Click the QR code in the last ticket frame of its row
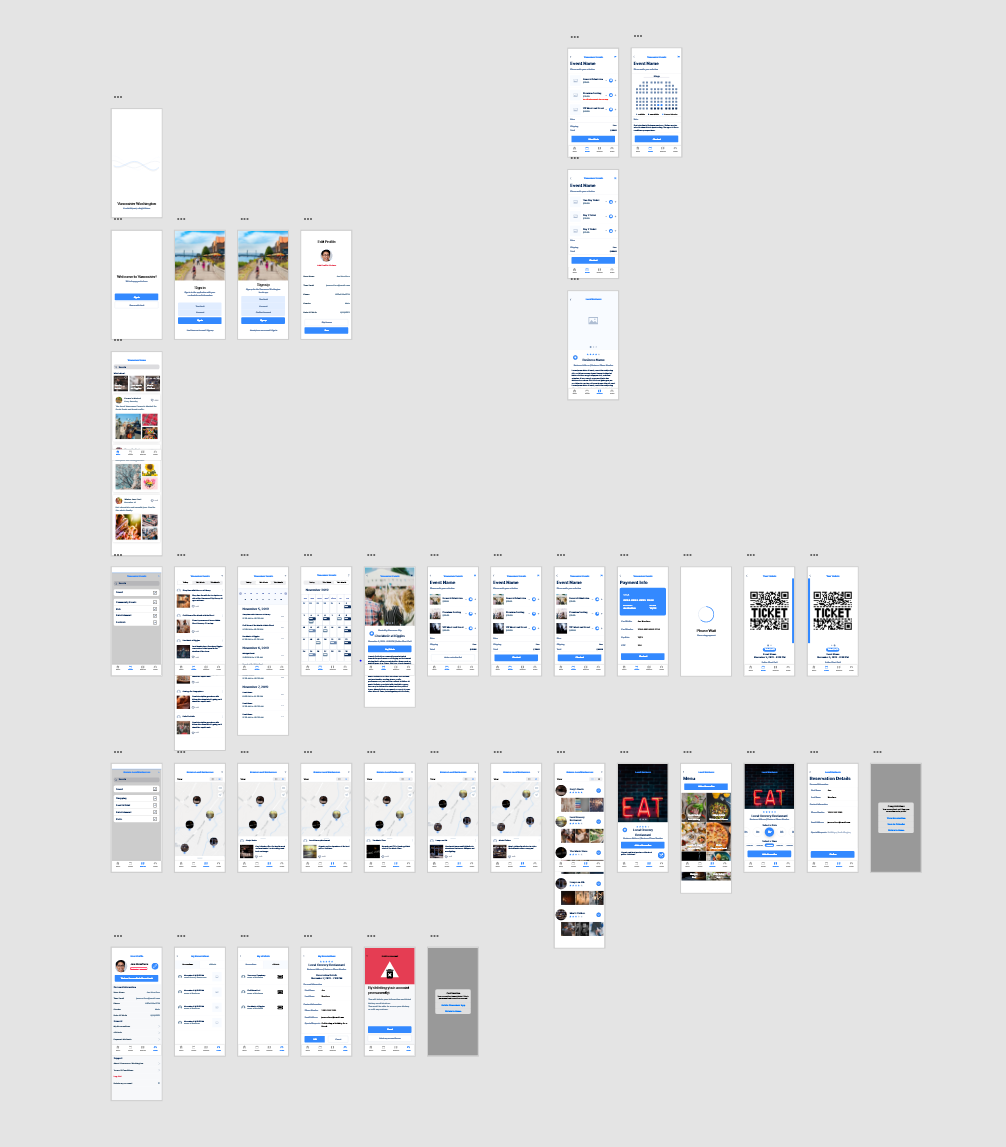The width and height of the screenshot is (1006, 1147). (x=833, y=610)
